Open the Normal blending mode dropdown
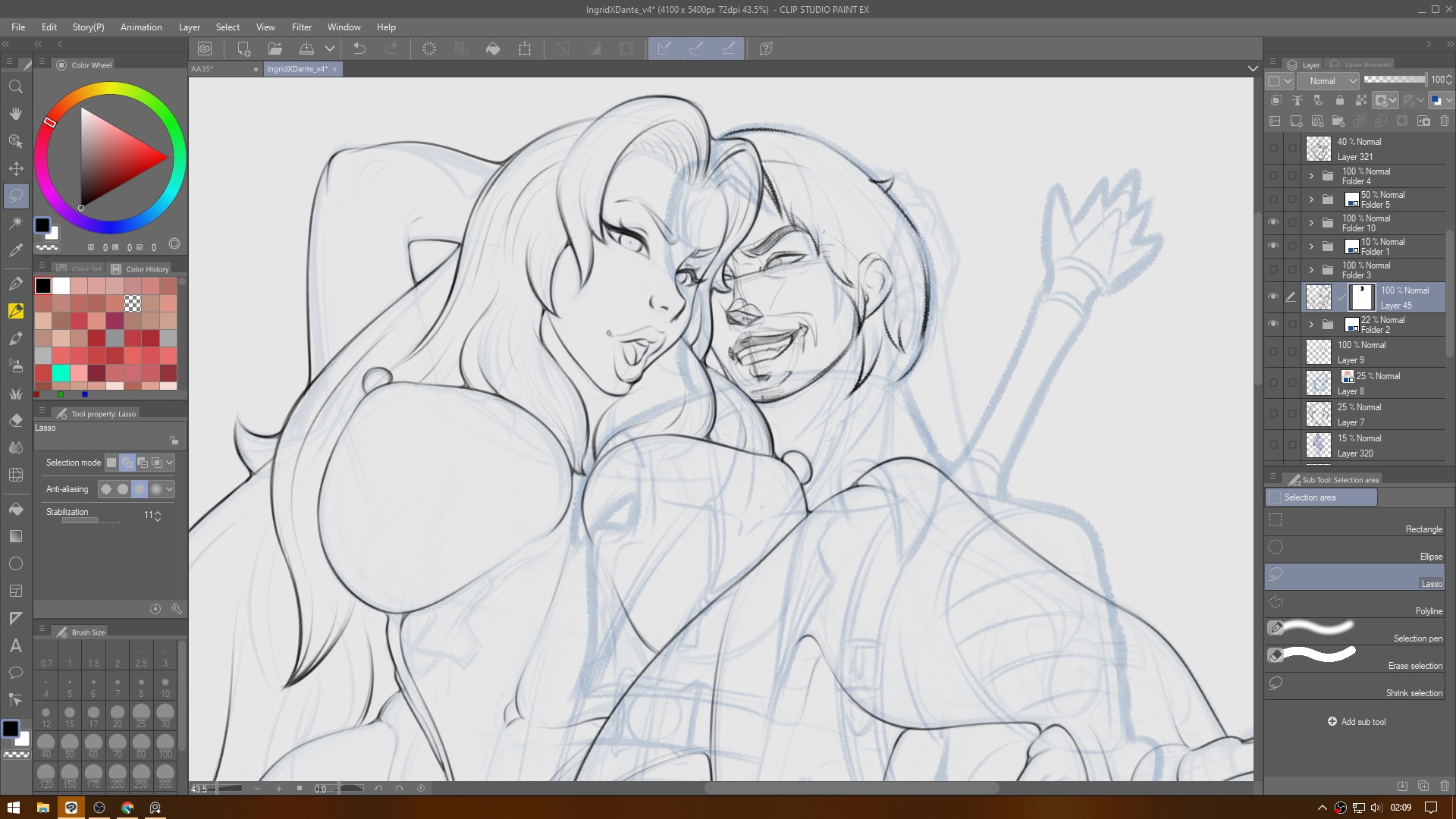 click(1329, 81)
